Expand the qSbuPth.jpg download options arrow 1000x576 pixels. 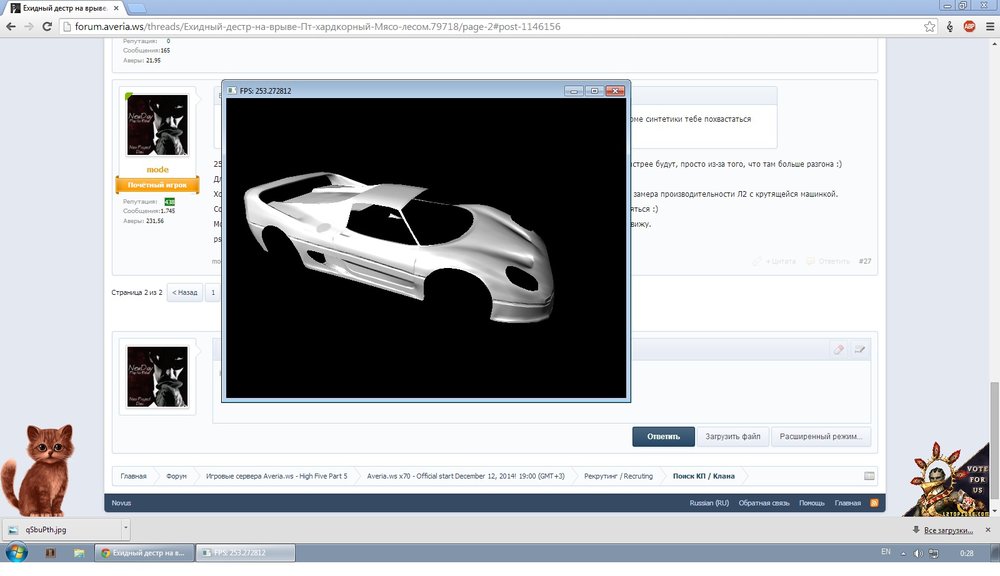click(x=124, y=528)
